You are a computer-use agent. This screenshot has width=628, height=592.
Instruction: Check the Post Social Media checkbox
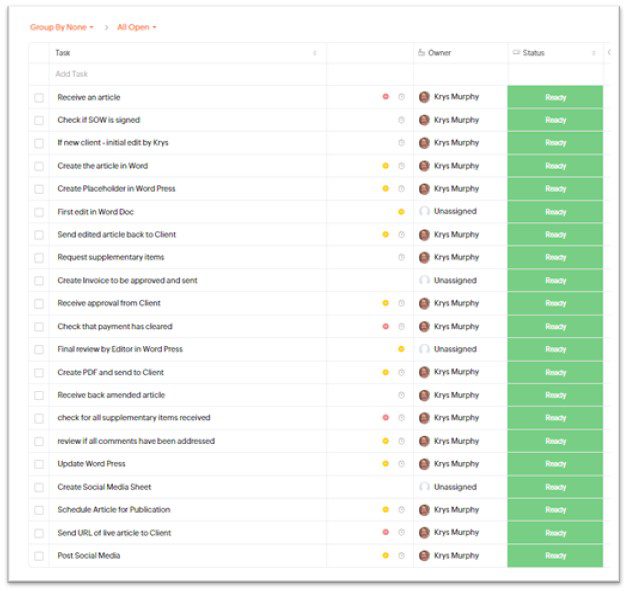(39, 556)
